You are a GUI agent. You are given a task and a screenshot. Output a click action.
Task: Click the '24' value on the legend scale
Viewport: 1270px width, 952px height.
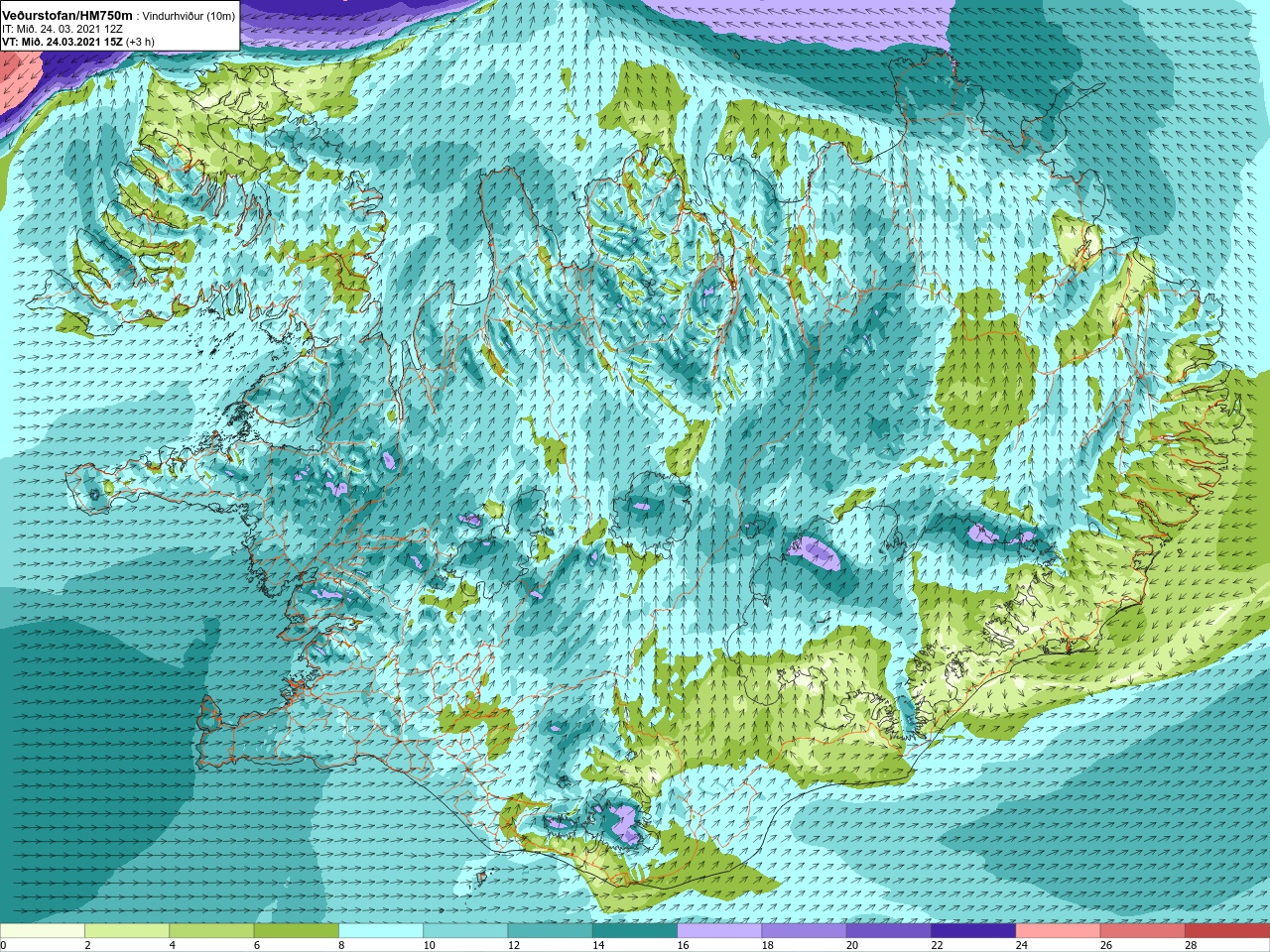pyautogui.click(x=1022, y=945)
